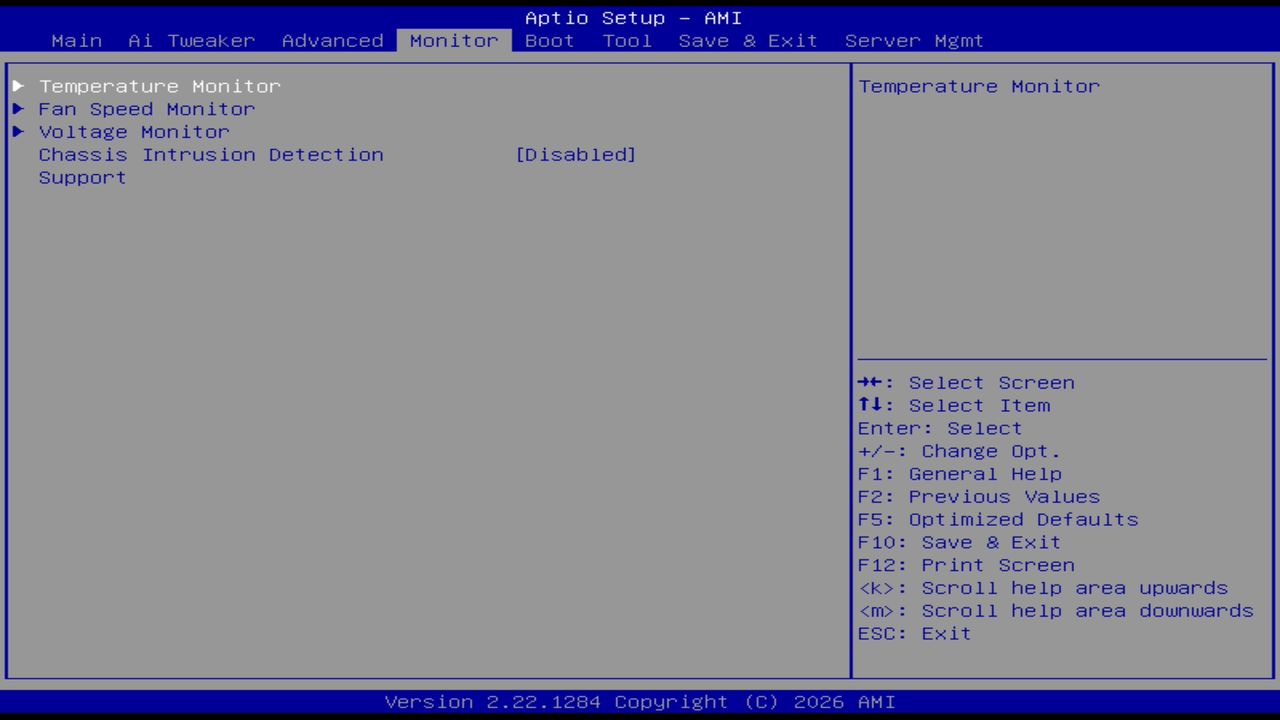
Task: Click the +/-: Change Opt. hint
Action: pos(959,452)
